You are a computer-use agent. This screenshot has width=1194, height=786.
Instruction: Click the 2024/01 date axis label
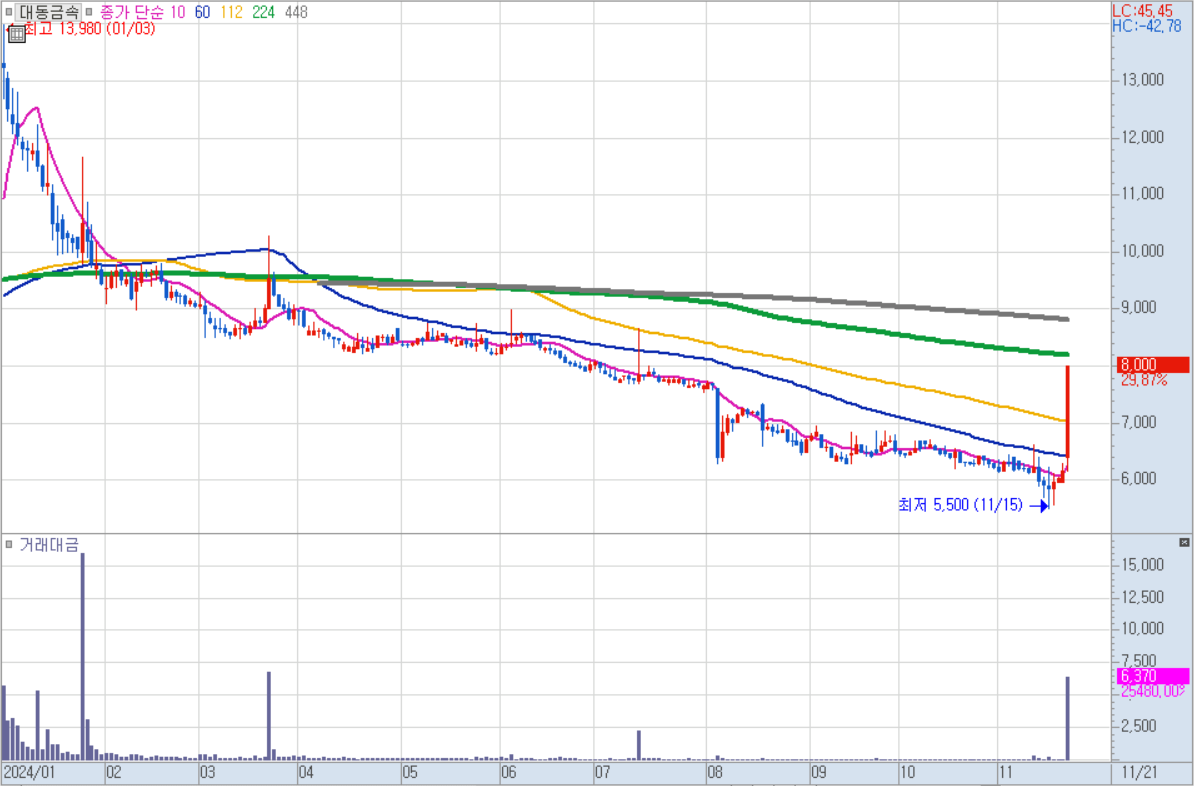(x=30, y=772)
